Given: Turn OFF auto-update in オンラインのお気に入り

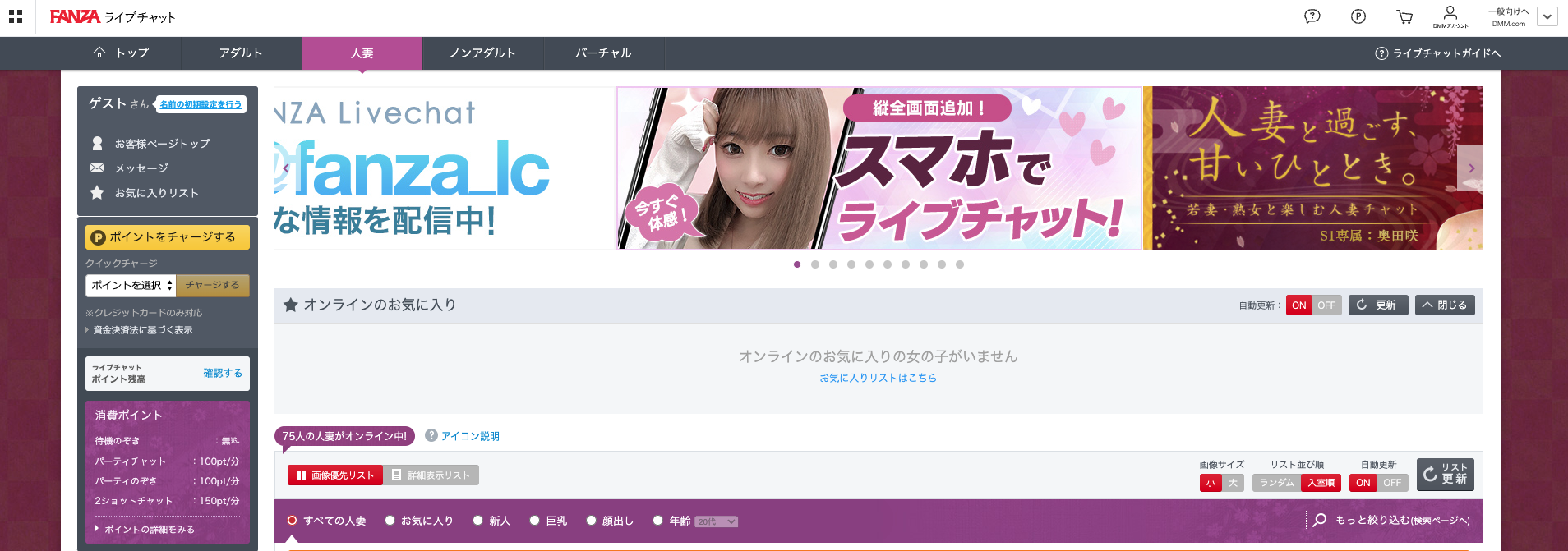Looking at the screenshot, I should tap(1327, 305).
